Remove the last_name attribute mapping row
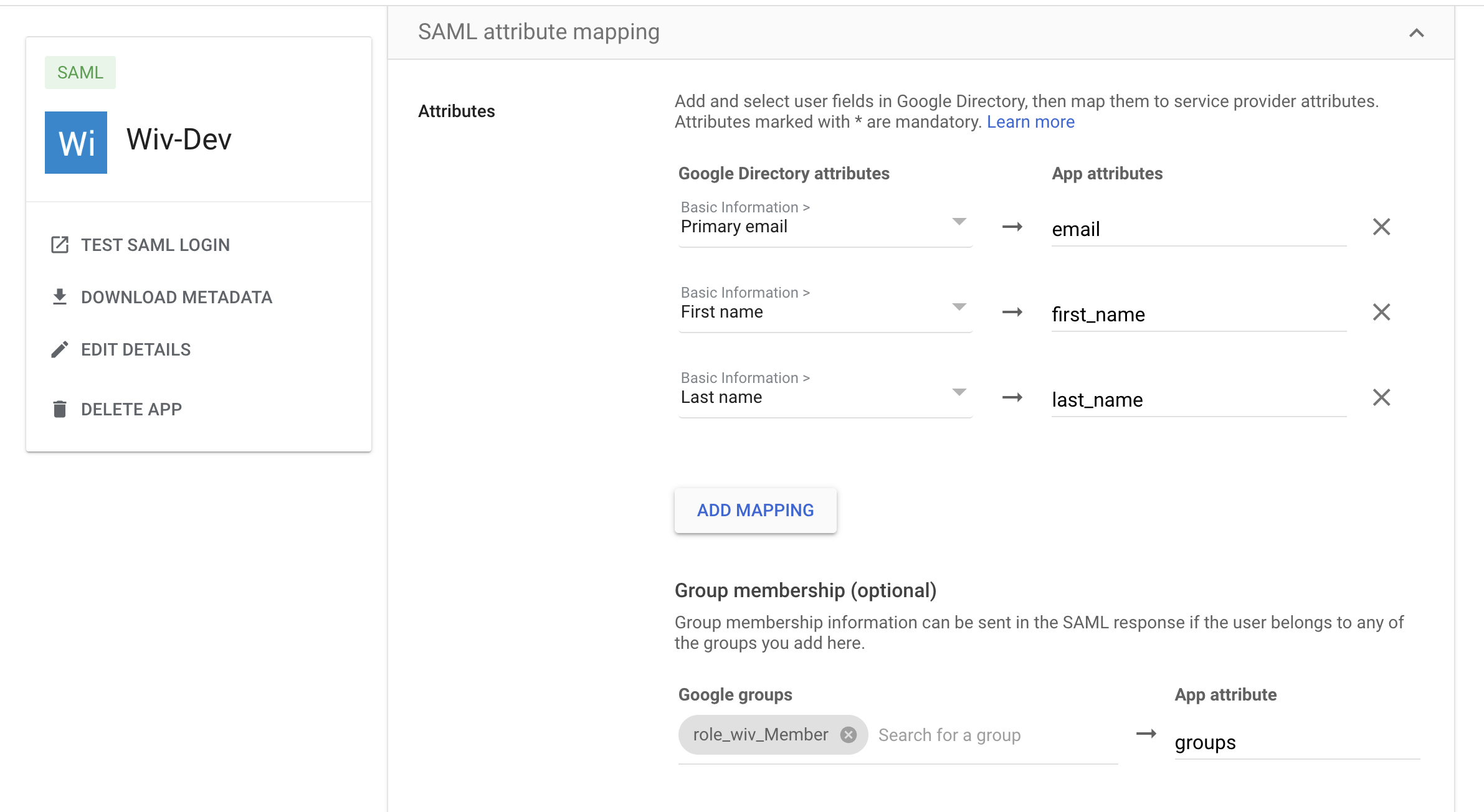The width and height of the screenshot is (1484, 812). [x=1381, y=397]
